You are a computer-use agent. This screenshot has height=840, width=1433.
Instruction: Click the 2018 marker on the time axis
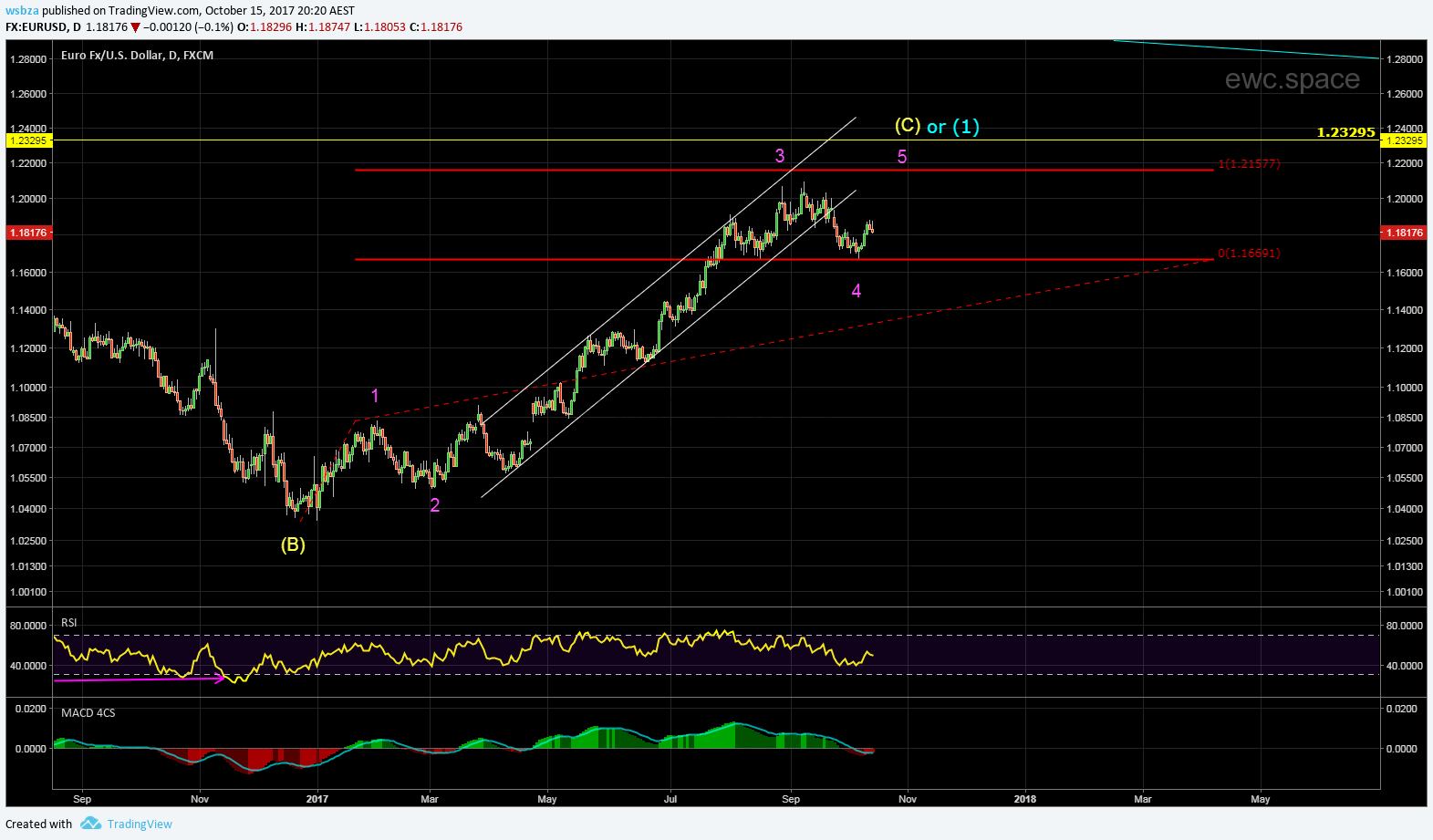[1024, 799]
